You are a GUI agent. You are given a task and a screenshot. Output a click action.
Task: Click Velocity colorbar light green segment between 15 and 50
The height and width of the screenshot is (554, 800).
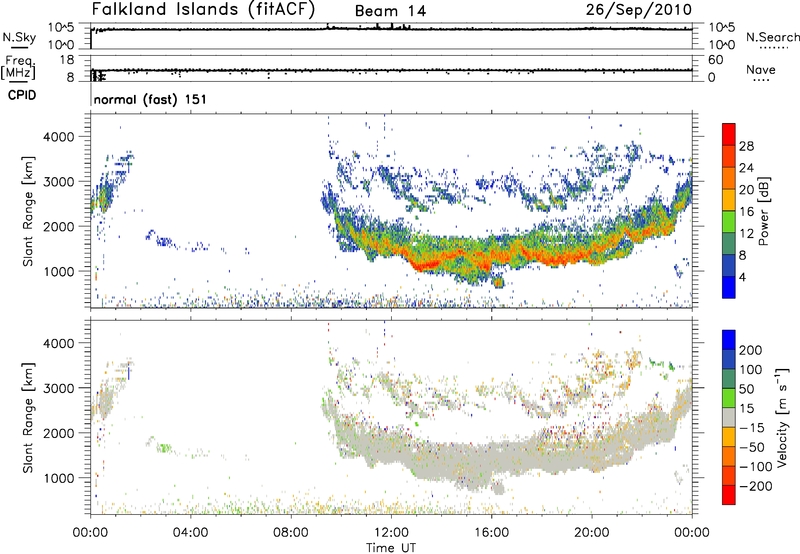[x=729, y=398]
